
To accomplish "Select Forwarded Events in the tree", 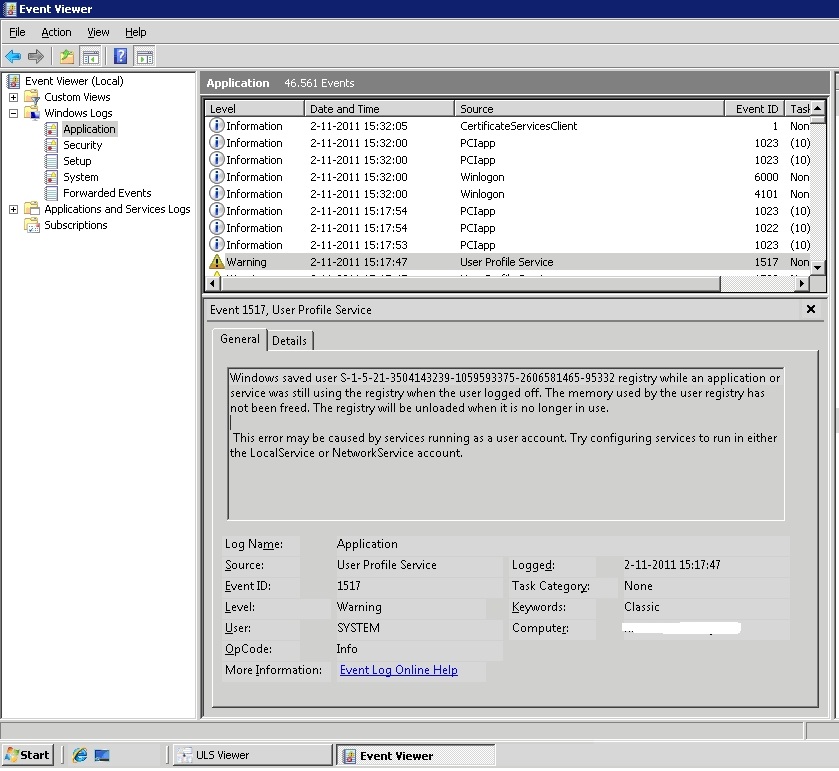I will (107, 193).
